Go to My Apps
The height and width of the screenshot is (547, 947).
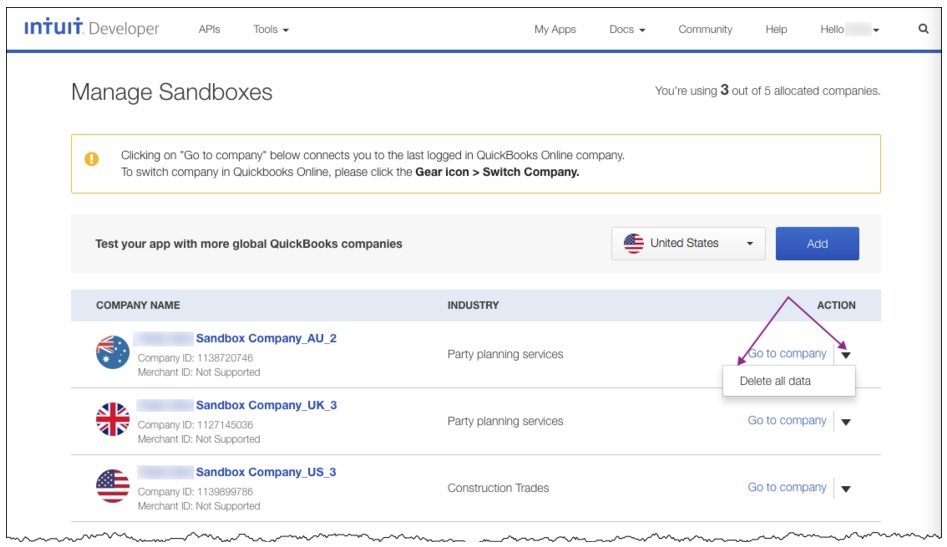pyautogui.click(x=554, y=29)
